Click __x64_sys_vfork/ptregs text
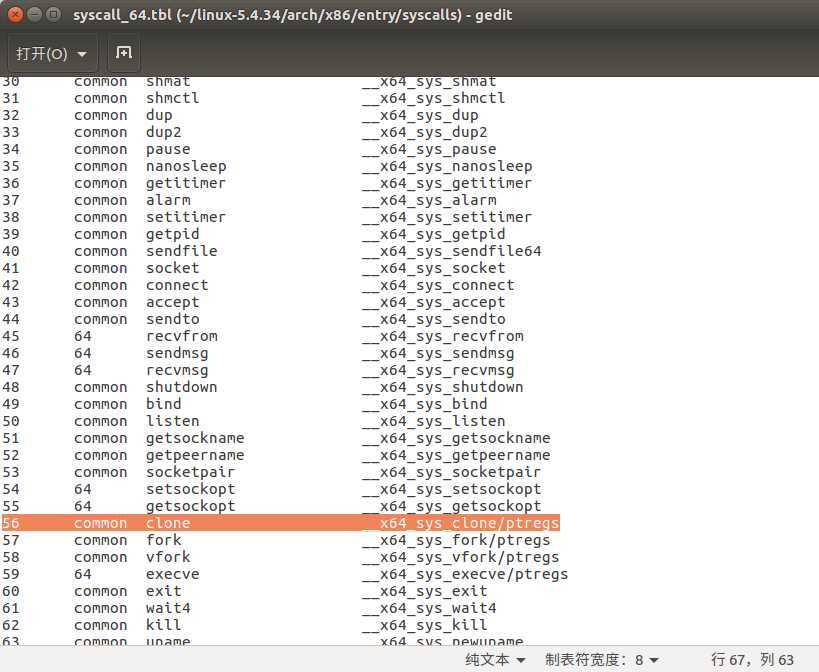The image size is (819, 672). (461, 557)
